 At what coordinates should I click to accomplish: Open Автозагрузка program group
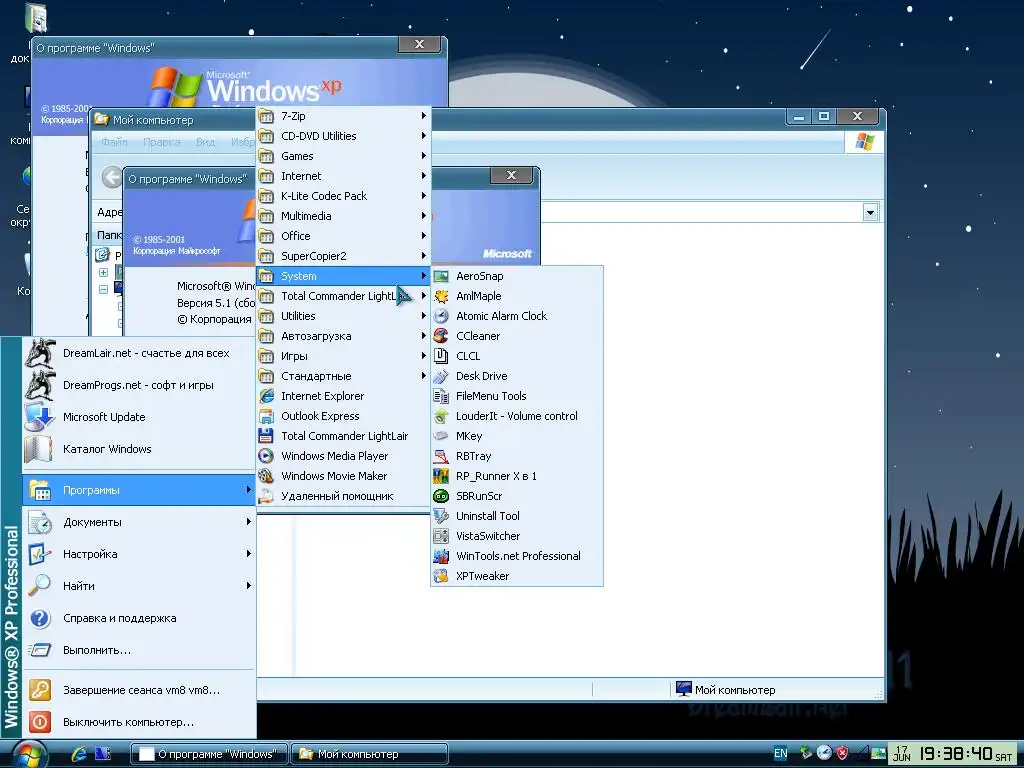click(x=344, y=336)
